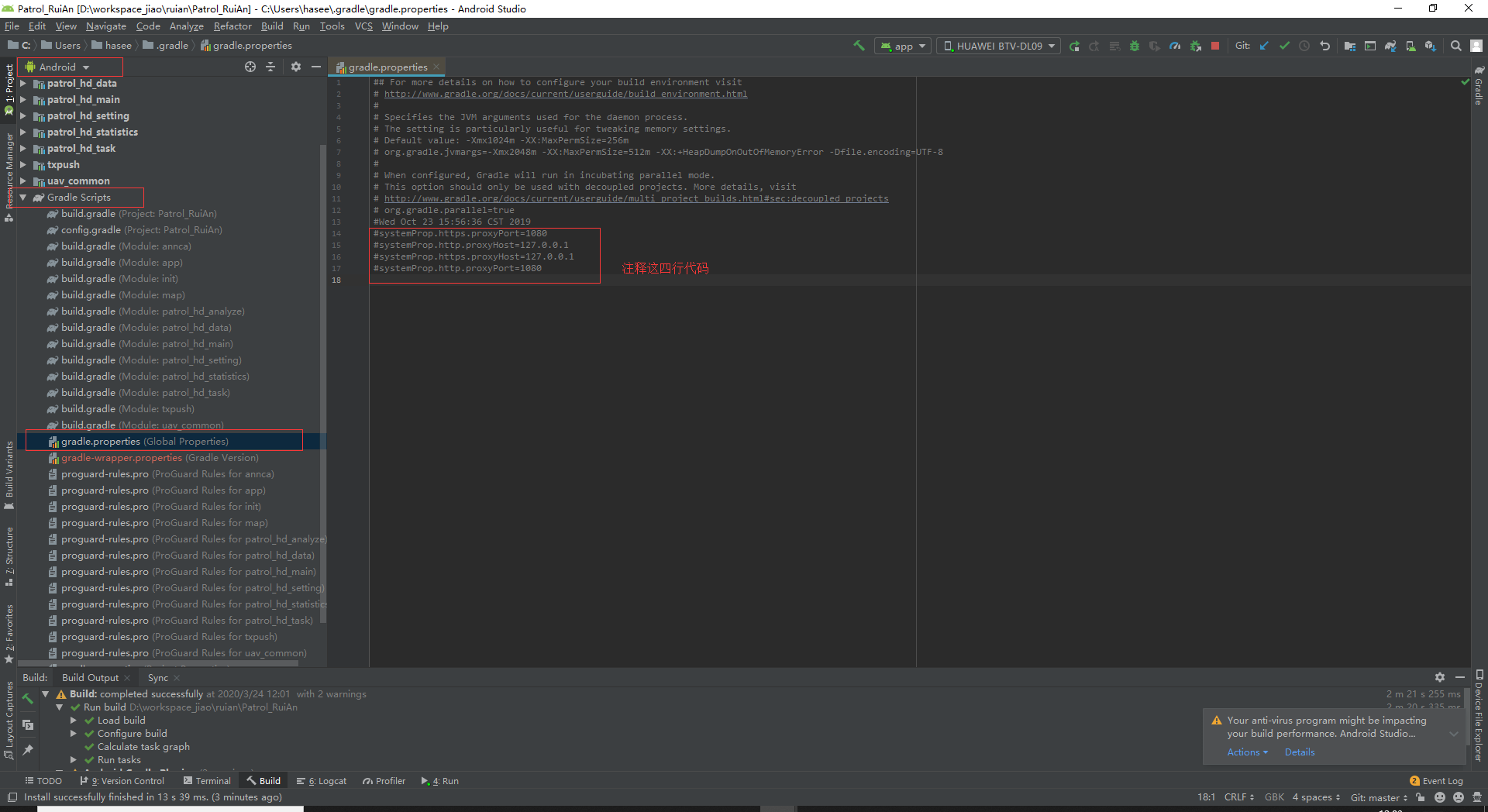Image resolution: width=1488 pixels, height=812 pixels.
Task: Open Project panel settings gear
Action: (x=296, y=67)
